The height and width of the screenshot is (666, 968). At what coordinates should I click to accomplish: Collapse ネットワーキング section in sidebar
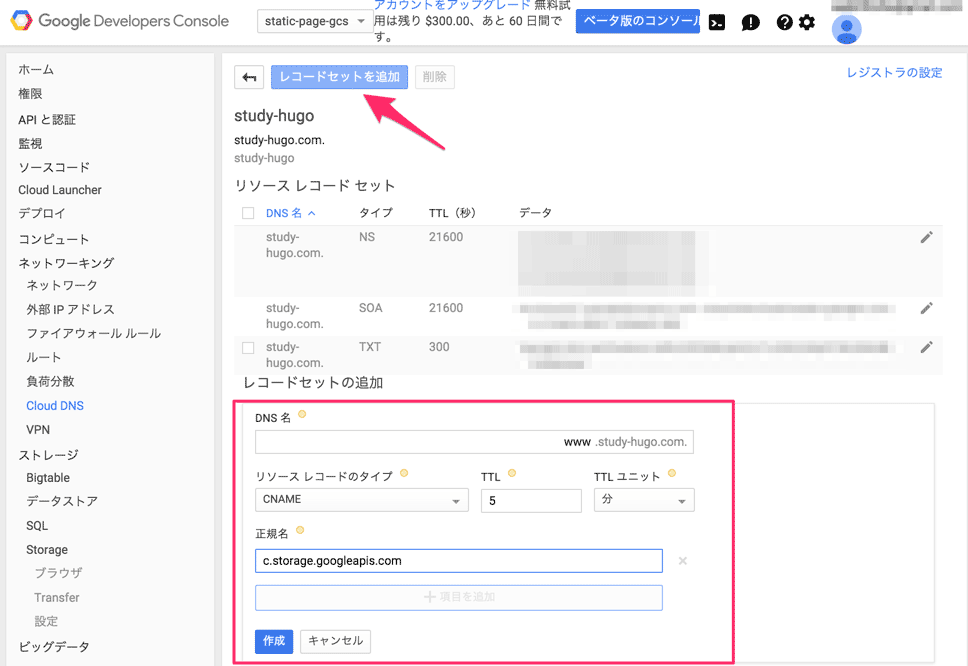66,263
